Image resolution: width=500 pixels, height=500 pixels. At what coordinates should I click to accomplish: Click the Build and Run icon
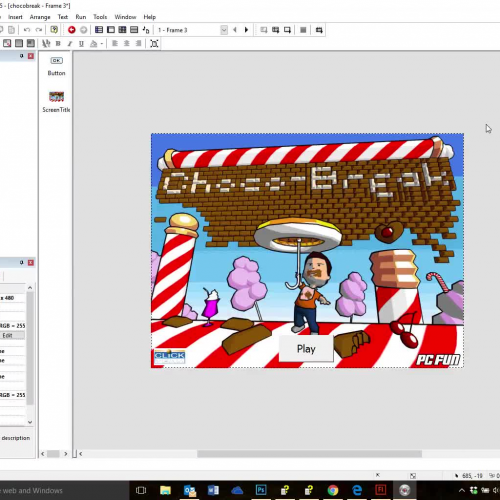click(319, 30)
